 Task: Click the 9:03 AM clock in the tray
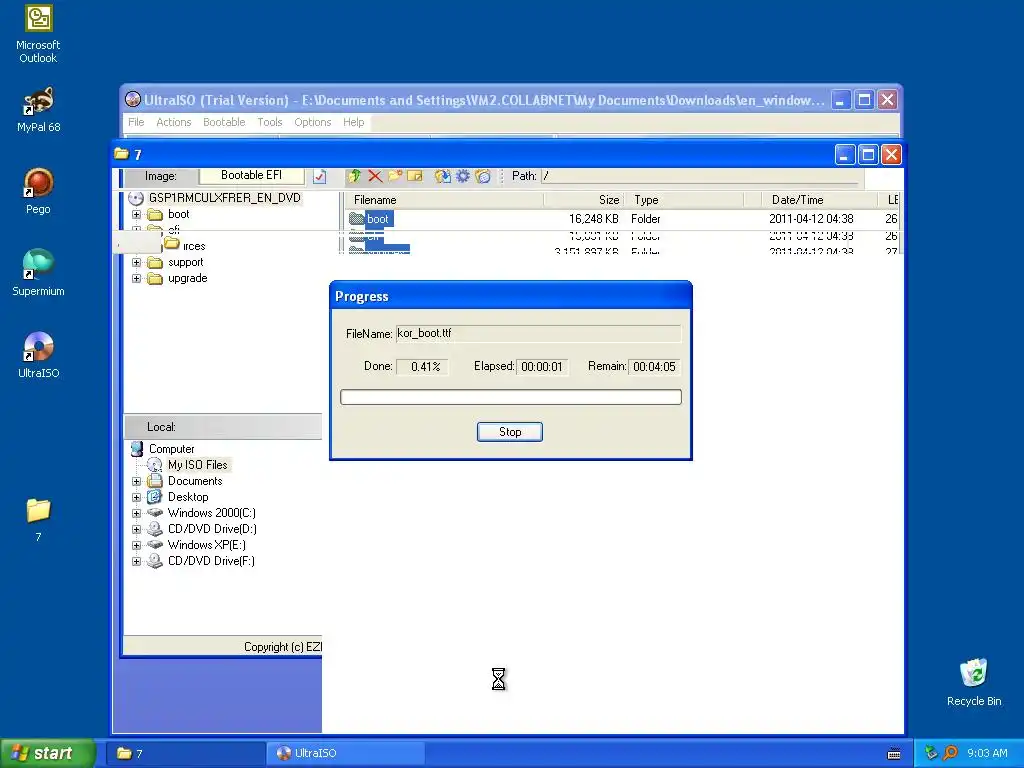click(987, 753)
